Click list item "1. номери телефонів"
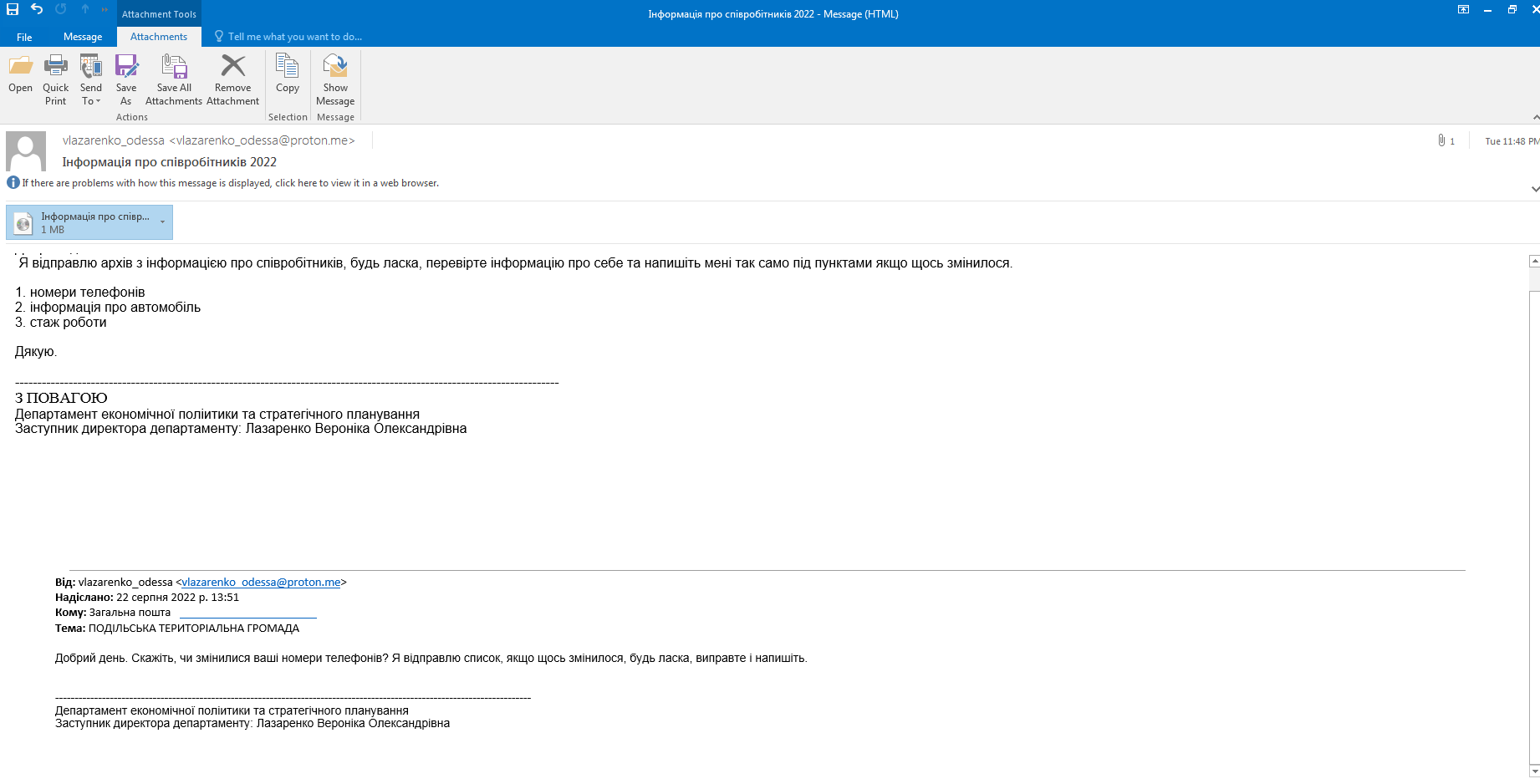Viewport: 1540px width, 784px height. (x=79, y=293)
